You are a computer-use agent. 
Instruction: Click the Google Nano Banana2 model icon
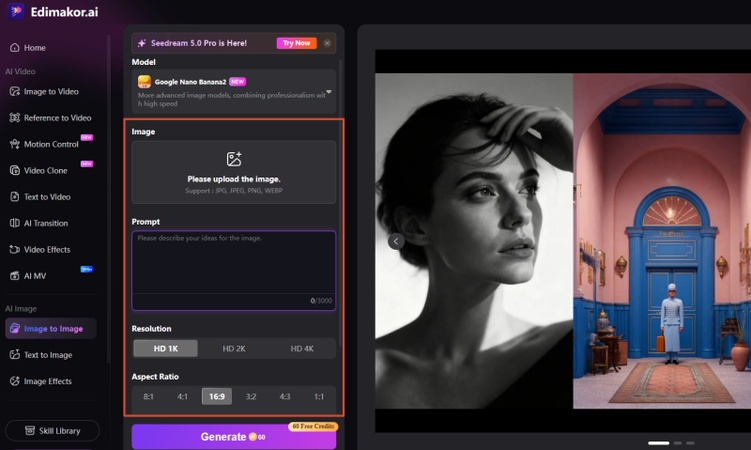pos(144,82)
